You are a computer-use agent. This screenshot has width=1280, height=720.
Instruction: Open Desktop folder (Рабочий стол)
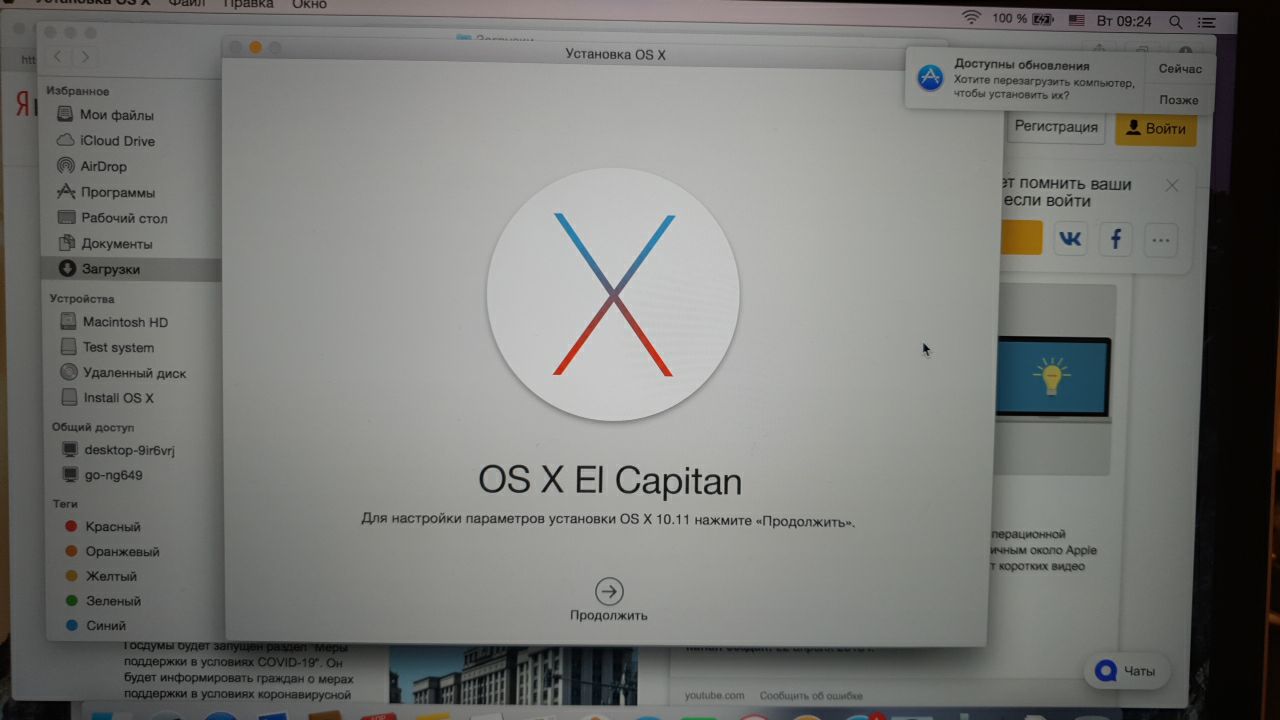coord(112,218)
